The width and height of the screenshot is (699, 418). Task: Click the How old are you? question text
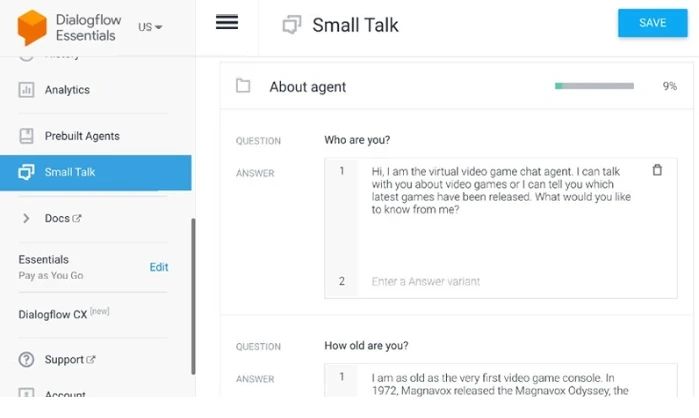pyautogui.click(x=366, y=346)
